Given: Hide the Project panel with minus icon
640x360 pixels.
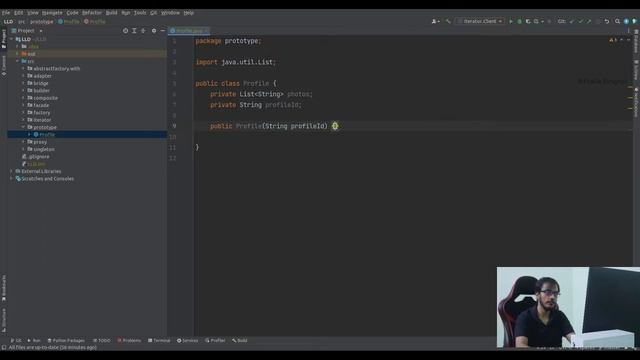Looking at the screenshot, I should [162, 31].
